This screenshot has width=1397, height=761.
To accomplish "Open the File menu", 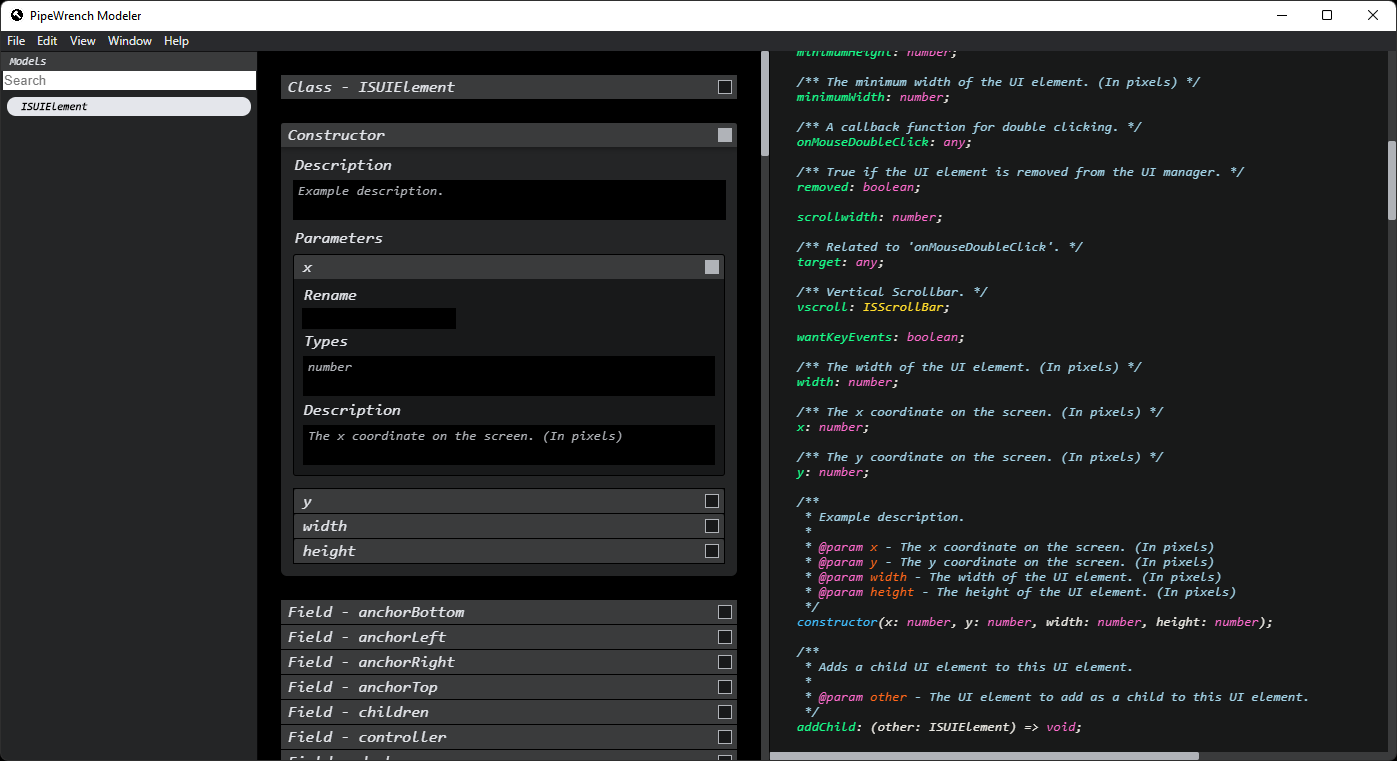I will (x=16, y=41).
